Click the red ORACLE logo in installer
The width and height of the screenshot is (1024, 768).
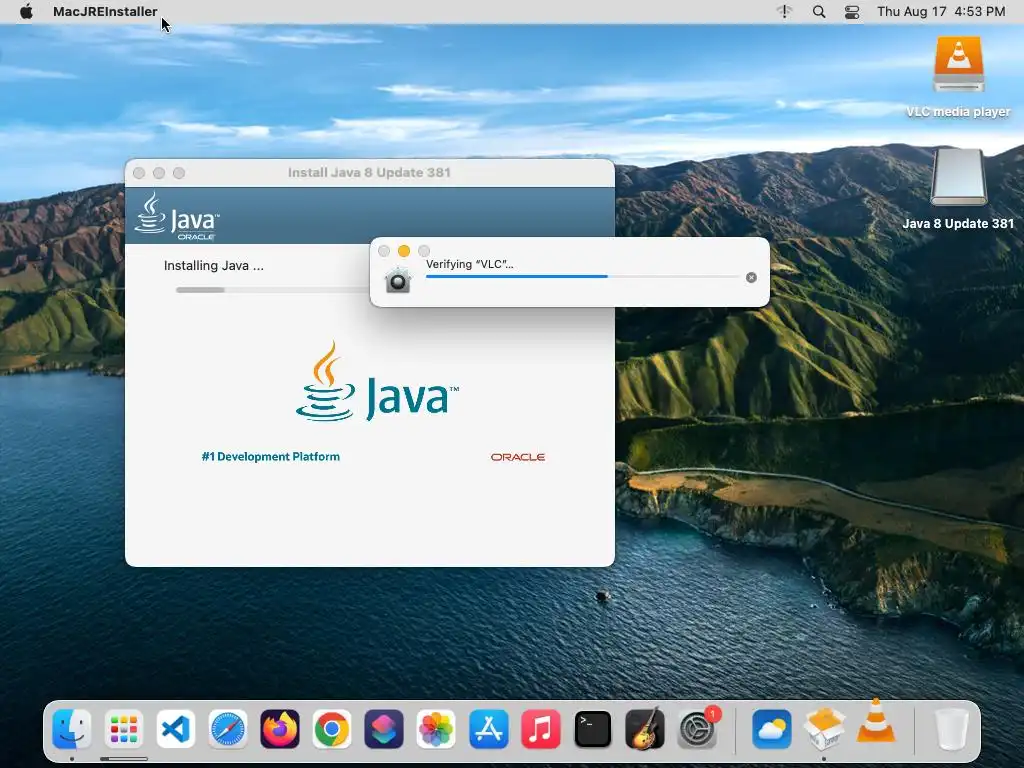518,457
